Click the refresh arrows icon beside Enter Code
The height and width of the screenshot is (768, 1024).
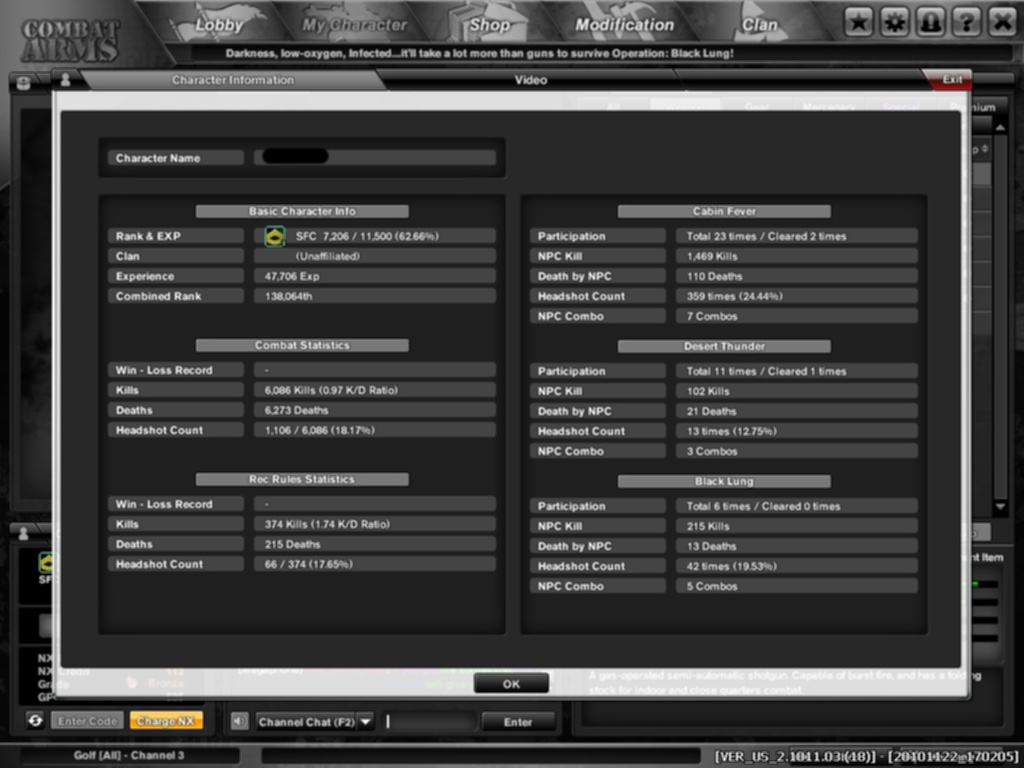(x=35, y=720)
